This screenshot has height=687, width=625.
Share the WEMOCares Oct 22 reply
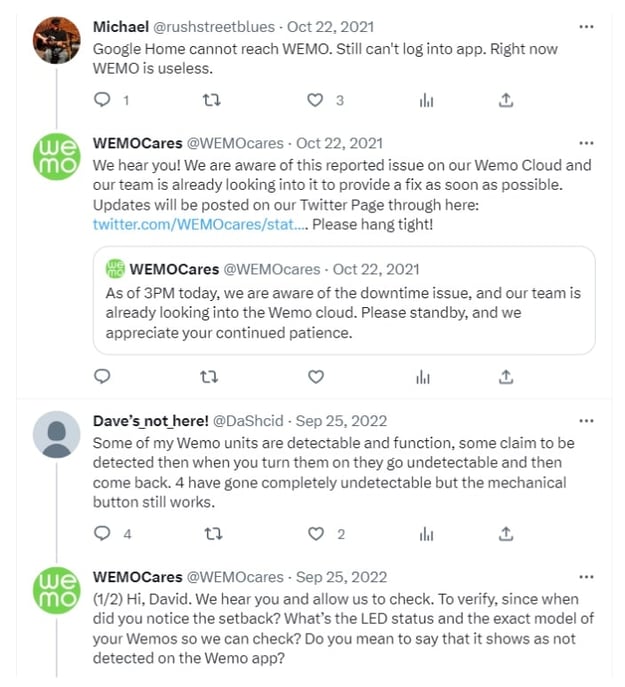point(506,377)
